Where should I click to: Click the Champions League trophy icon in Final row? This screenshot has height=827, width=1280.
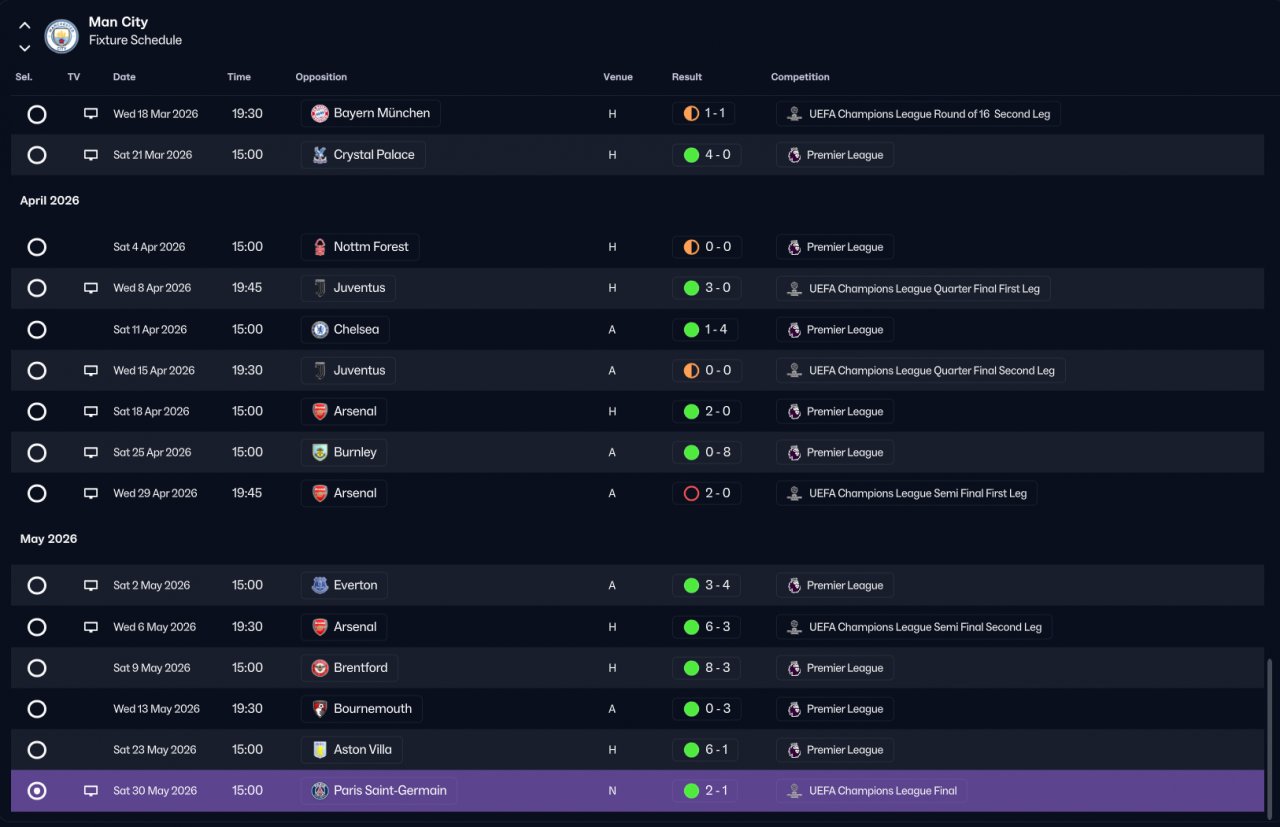794,791
